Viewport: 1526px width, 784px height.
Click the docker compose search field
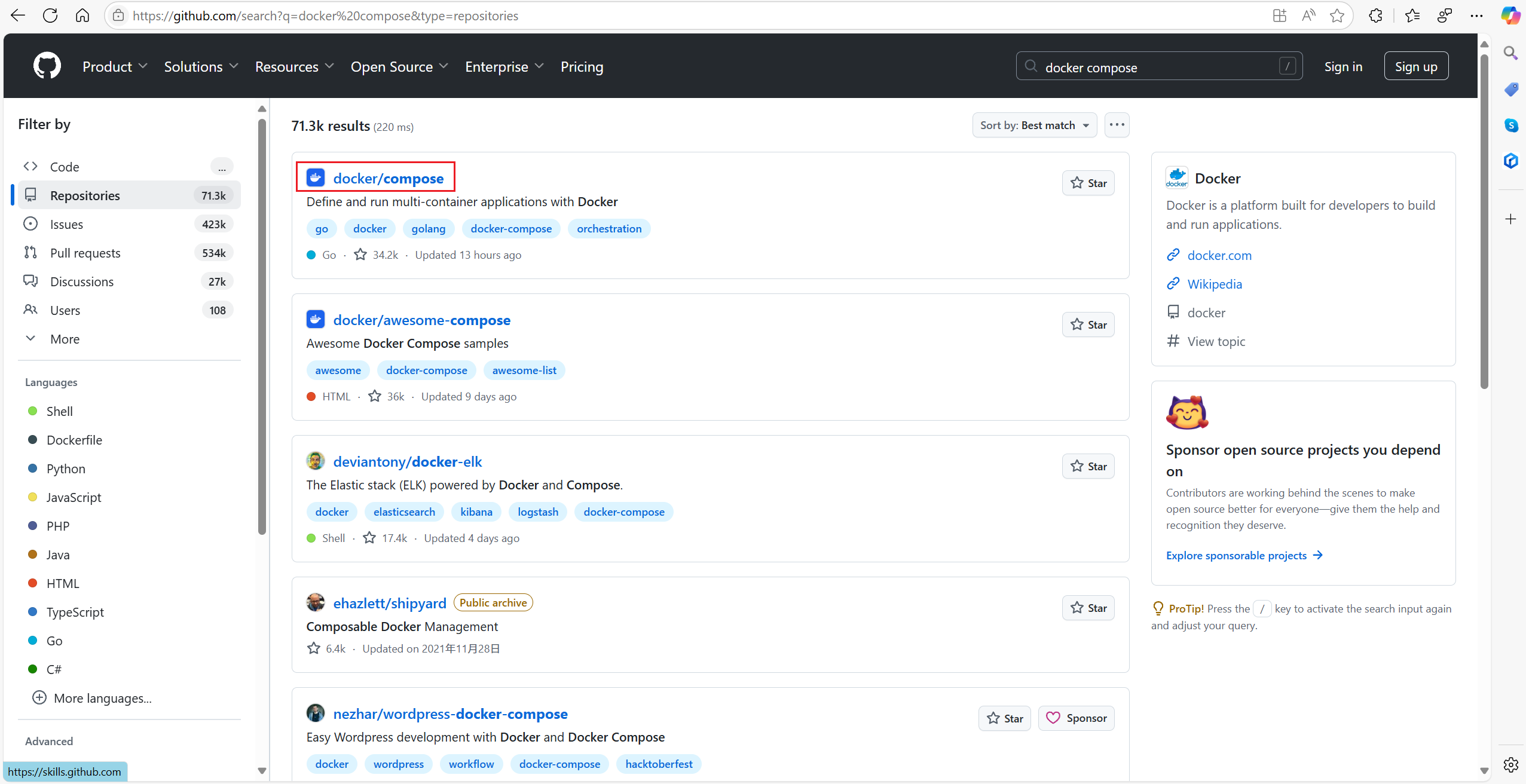point(1159,66)
